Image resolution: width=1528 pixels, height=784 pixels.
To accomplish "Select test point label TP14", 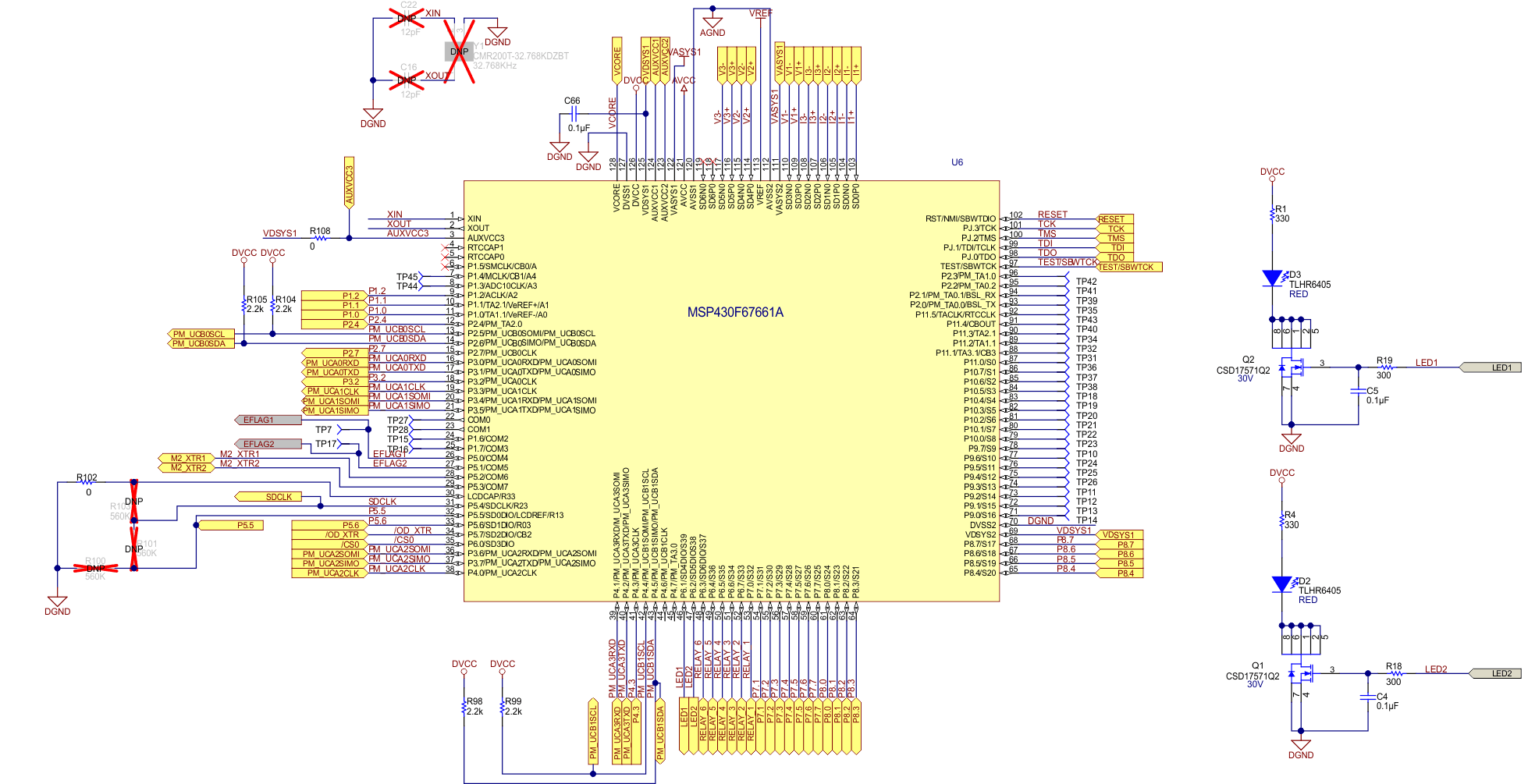I will pyautogui.click(x=1086, y=520).
